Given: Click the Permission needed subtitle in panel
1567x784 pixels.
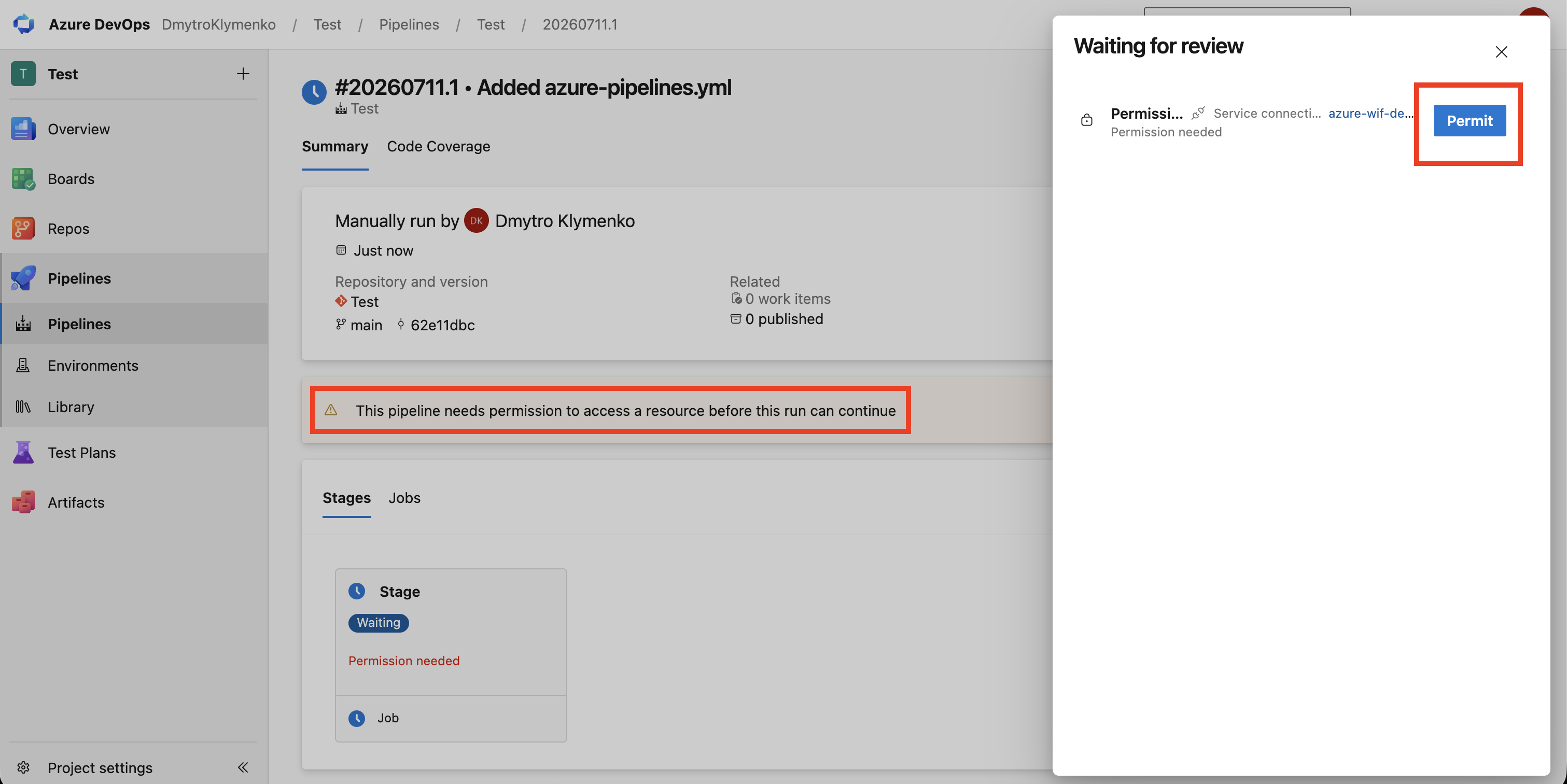Looking at the screenshot, I should (x=1166, y=132).
